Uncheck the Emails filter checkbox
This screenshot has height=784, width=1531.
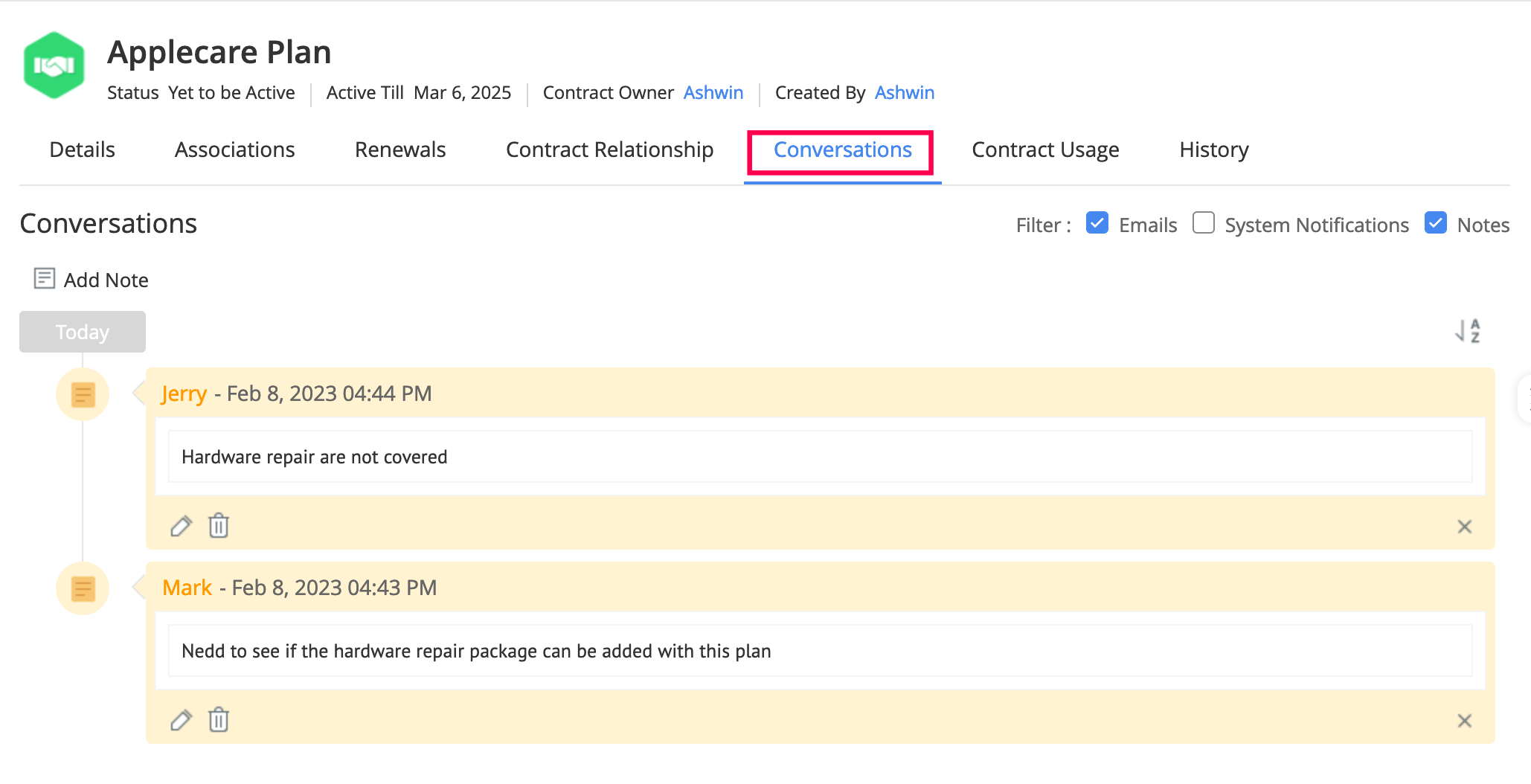pyautogui.click(x=1097, y=223)
